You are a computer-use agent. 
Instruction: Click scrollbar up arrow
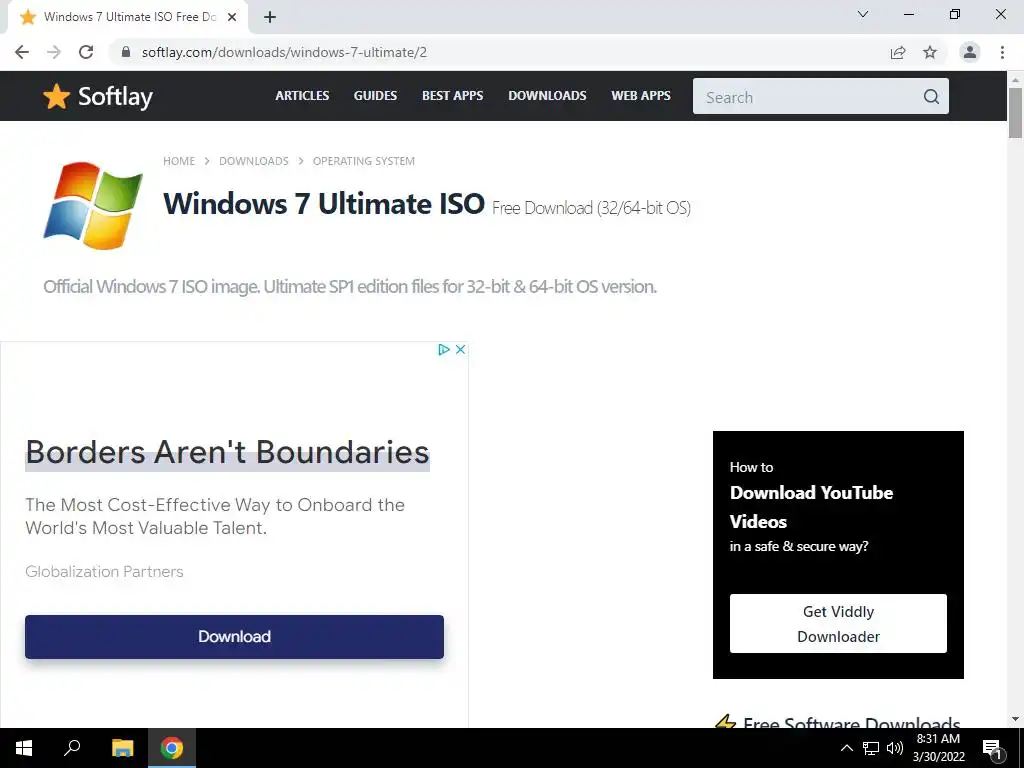[1015, 80]
